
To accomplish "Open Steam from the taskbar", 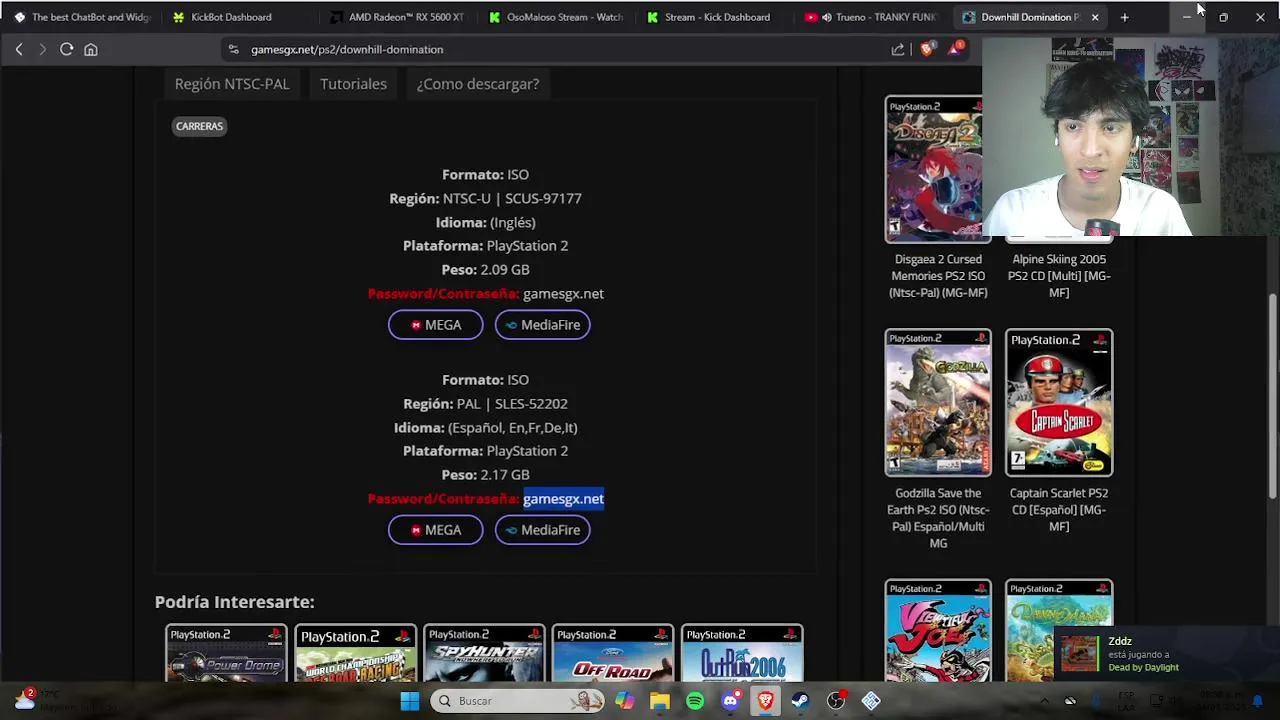I will point(801,701).
